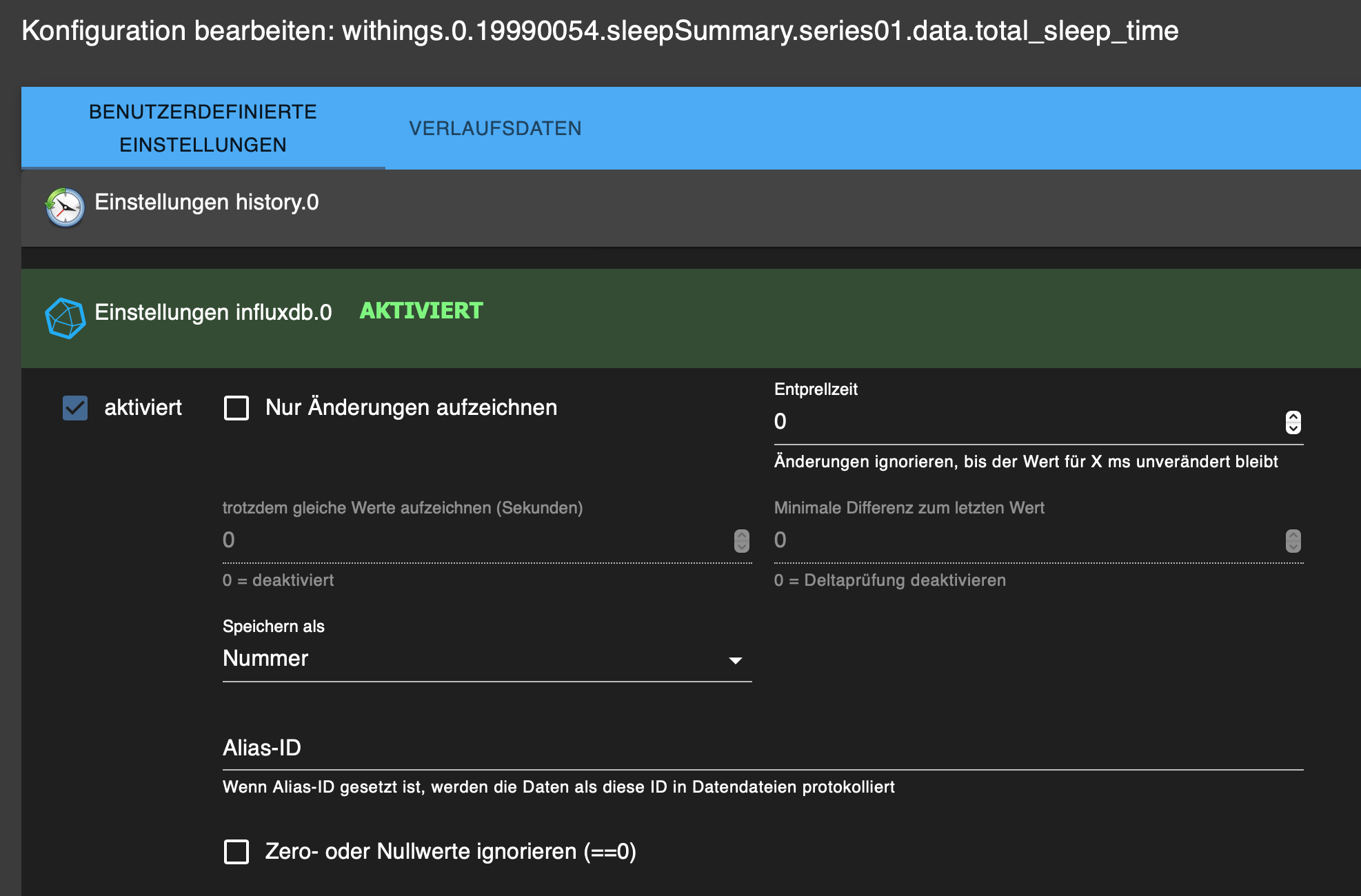Expand Einstellungen history.0 section
The image size is (1361, 896).
691,207
